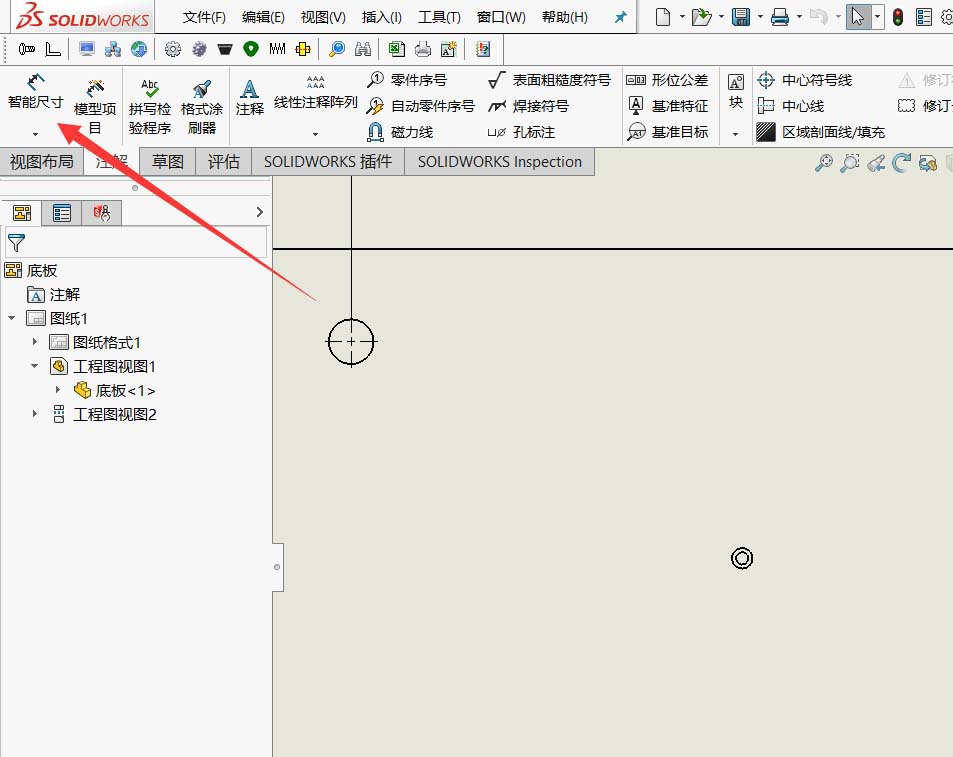953x757 pixels.
Task: Click 自动零件序号 auto balloon
Action: 421,106
